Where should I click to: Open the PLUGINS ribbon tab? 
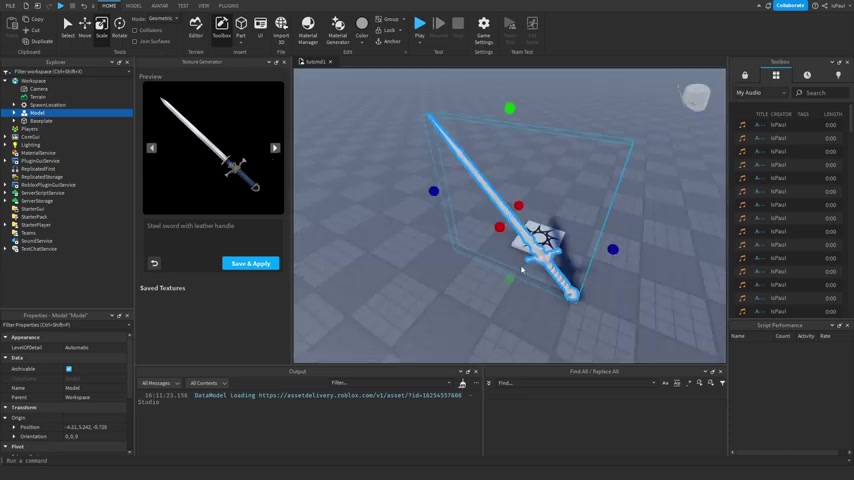point(229,5)
